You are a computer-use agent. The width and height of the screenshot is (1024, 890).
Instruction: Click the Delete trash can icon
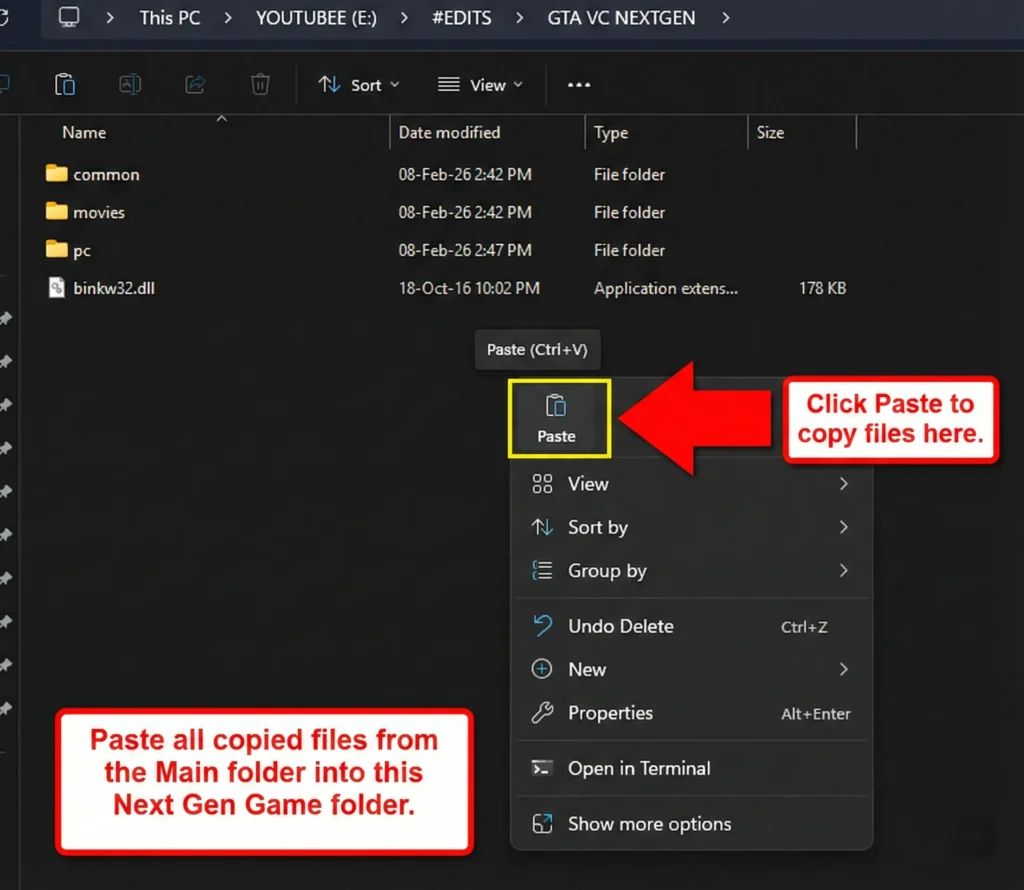click(260, 85)
